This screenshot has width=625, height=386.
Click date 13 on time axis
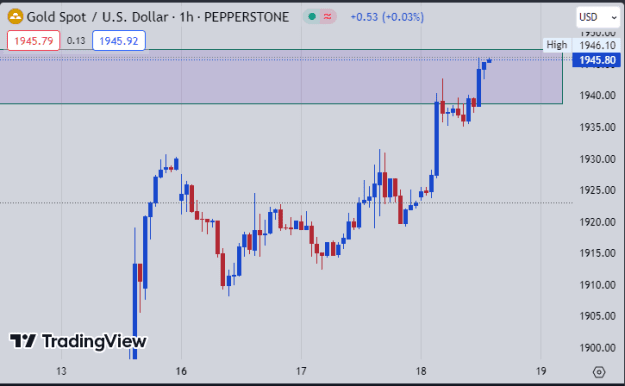click(61, 371)
